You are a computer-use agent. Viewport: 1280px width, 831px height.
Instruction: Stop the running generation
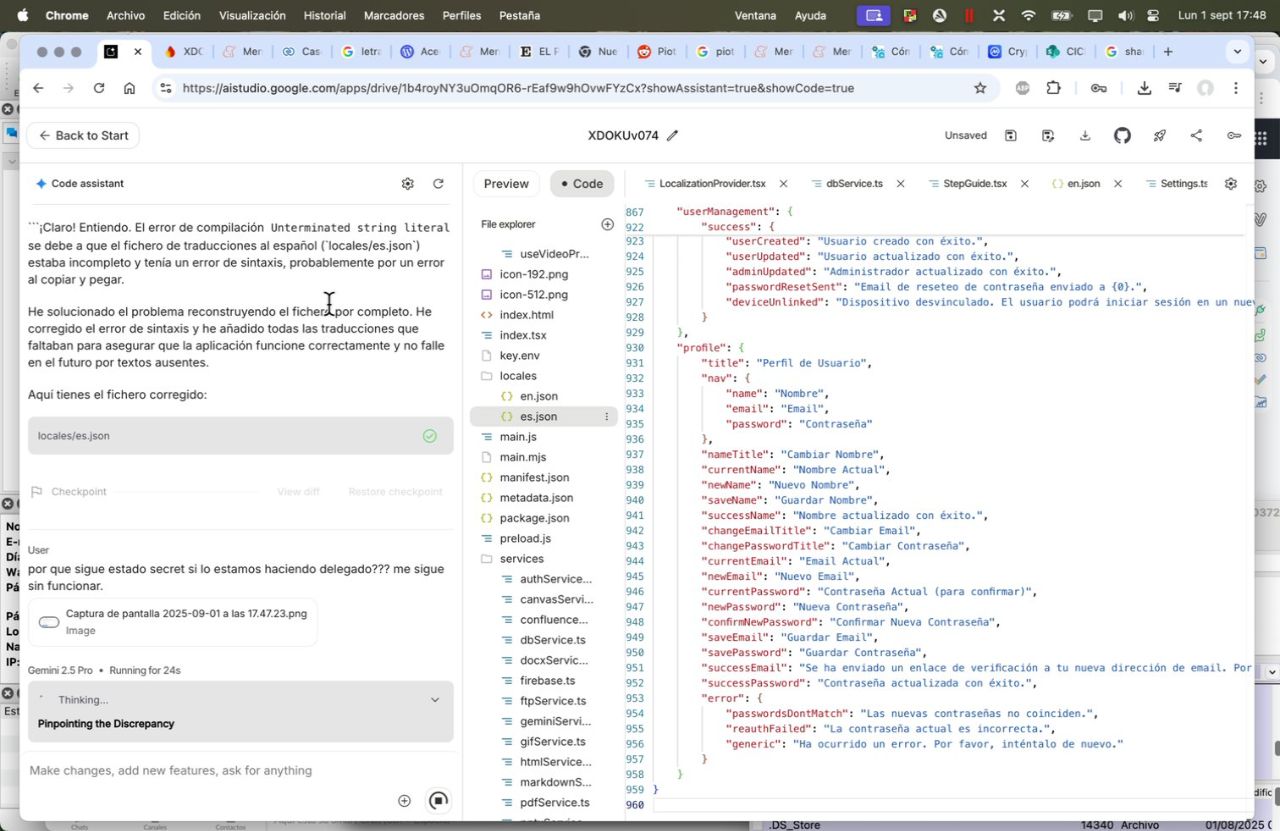(x=438, y=801)
